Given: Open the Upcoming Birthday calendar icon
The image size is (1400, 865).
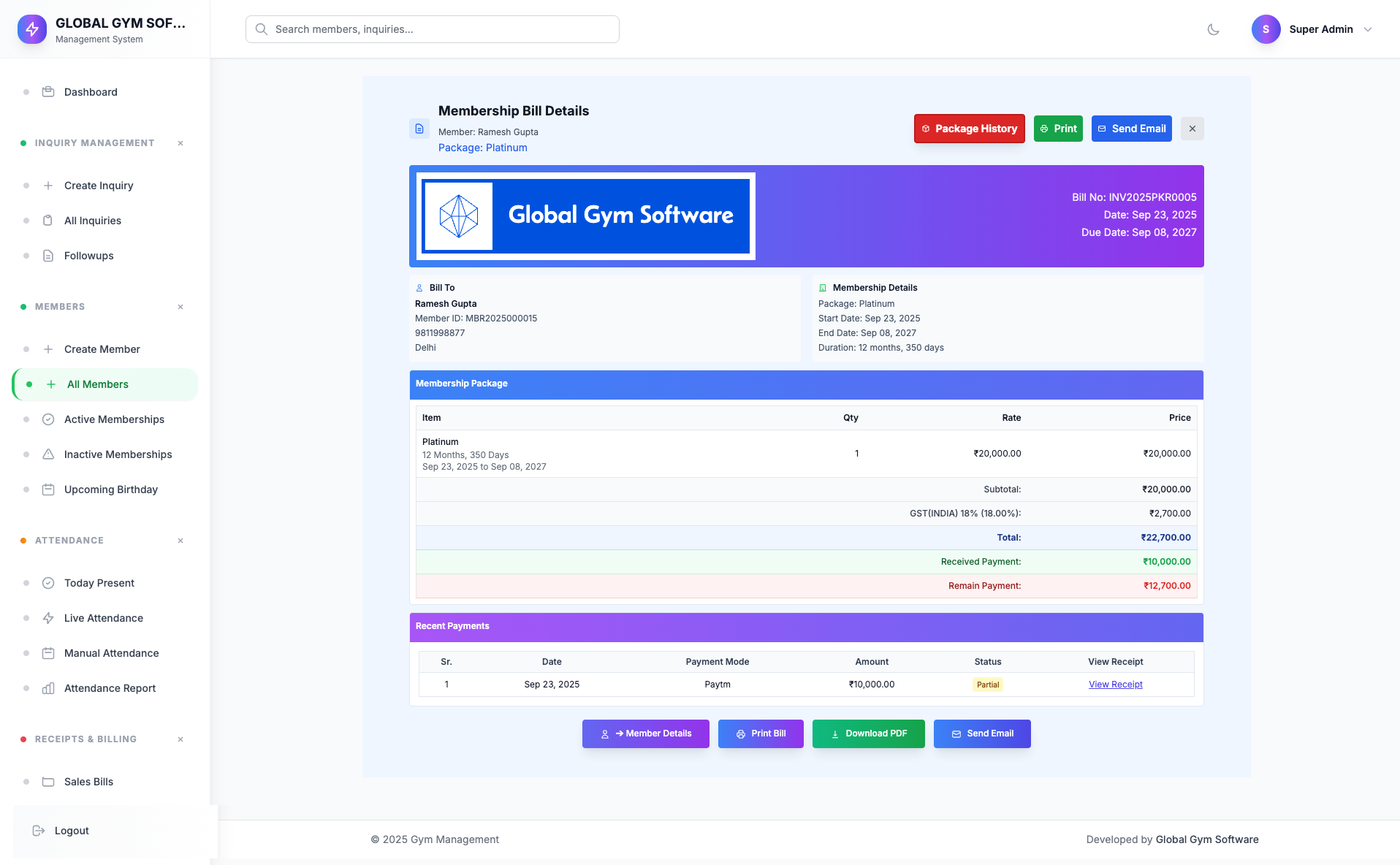Looking at the screenshot, I should (47, 489).
